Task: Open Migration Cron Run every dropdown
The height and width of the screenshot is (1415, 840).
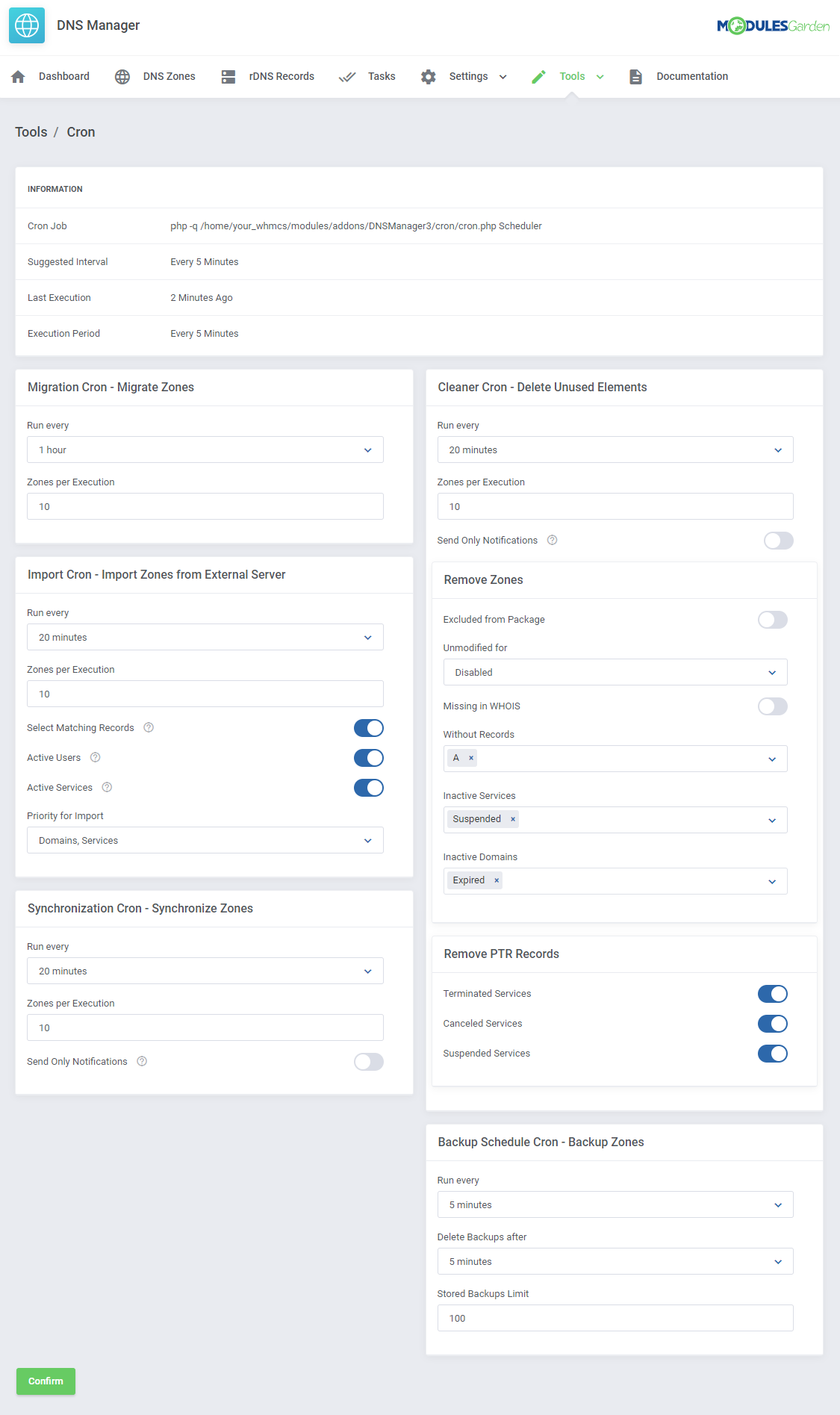Action: 205,450
